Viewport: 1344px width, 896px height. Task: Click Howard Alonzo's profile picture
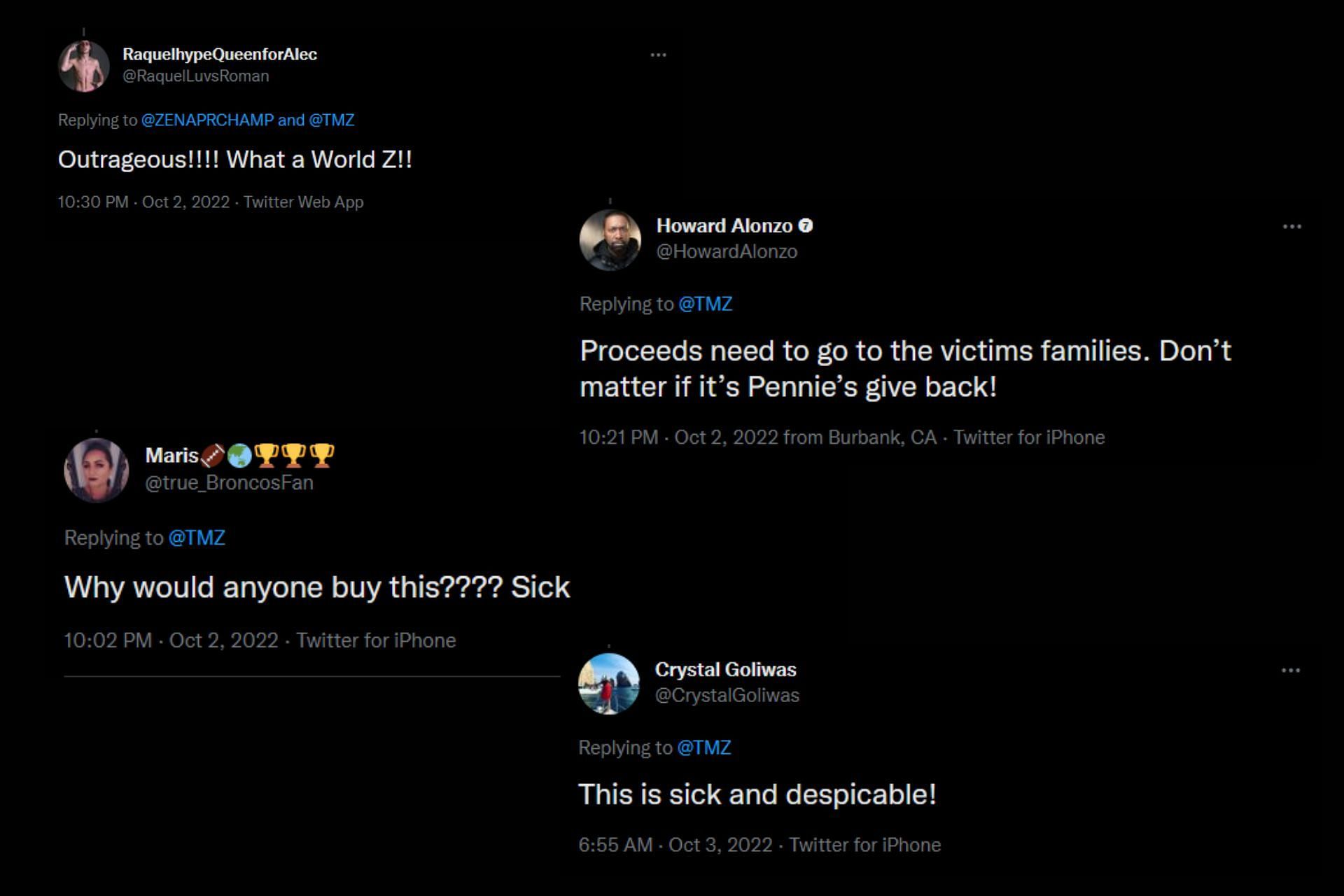pyautogui.click(x=610, y=239)
